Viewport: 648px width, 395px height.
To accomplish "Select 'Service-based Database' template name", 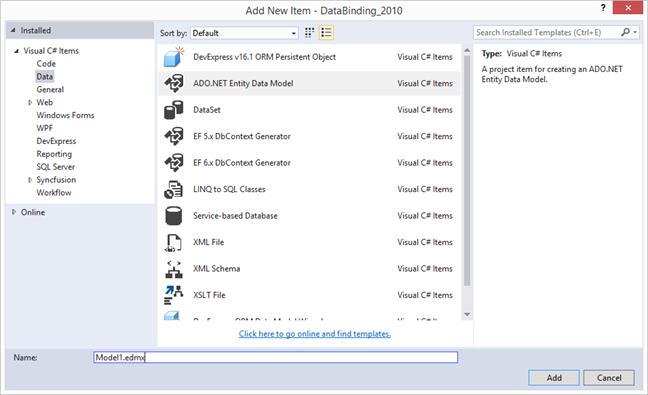I will [235, 216].
